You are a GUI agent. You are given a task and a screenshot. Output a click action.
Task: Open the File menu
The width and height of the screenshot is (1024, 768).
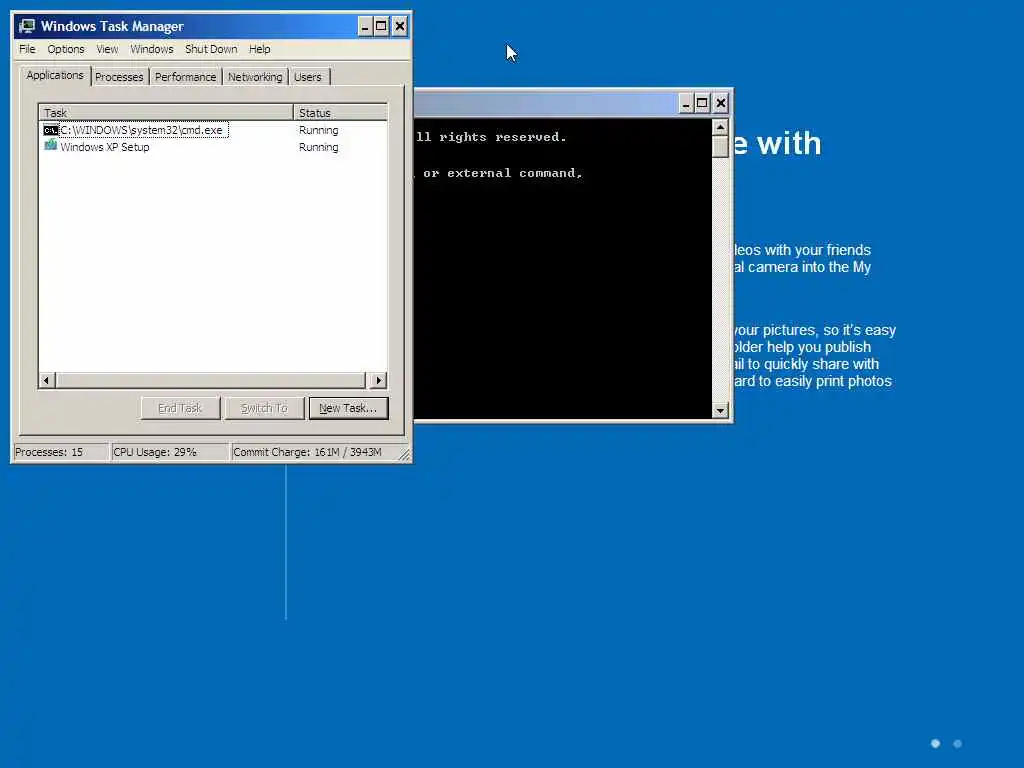[27, 49]
